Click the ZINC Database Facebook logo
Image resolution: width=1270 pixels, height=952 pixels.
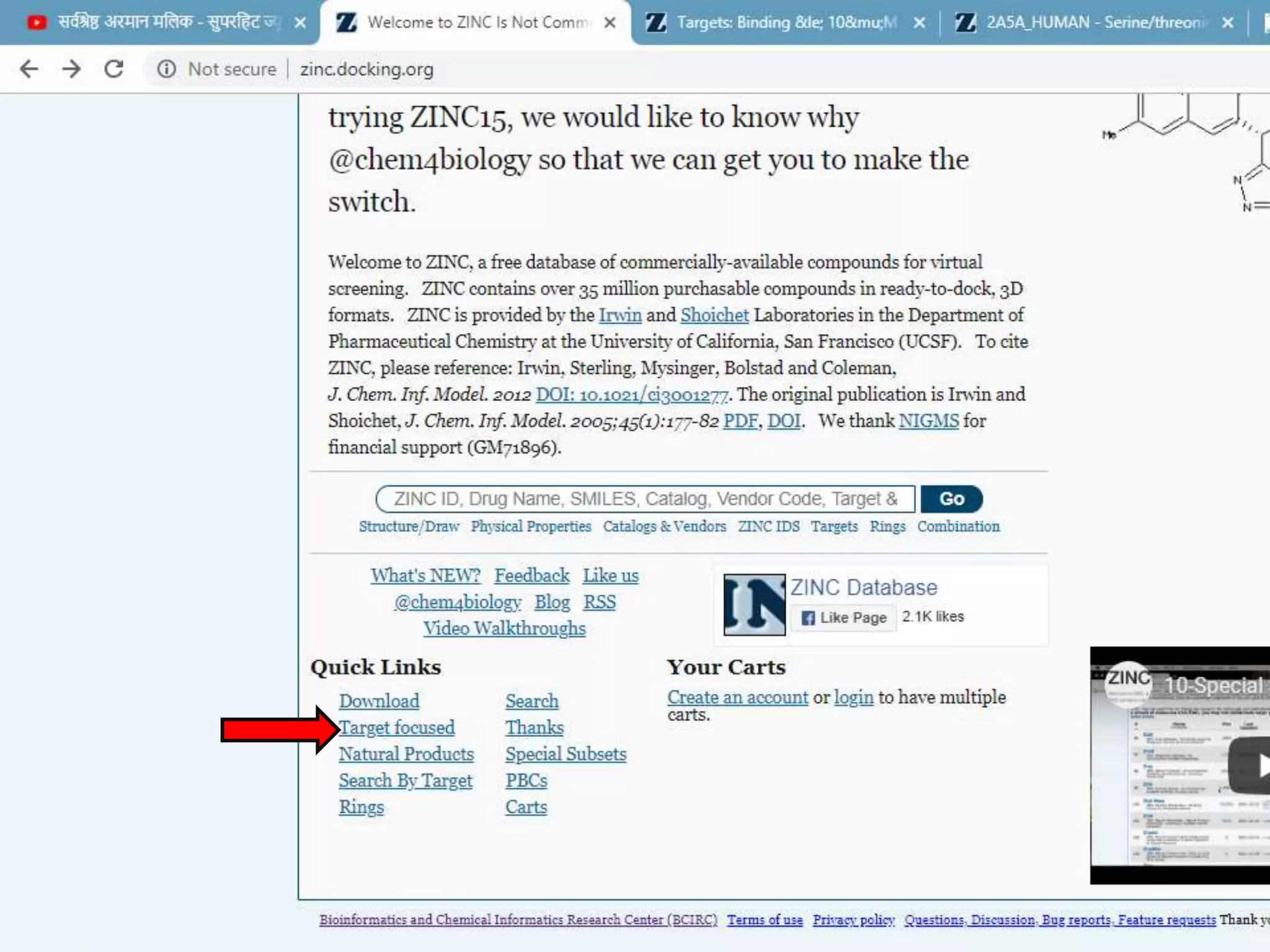point(754,605)
